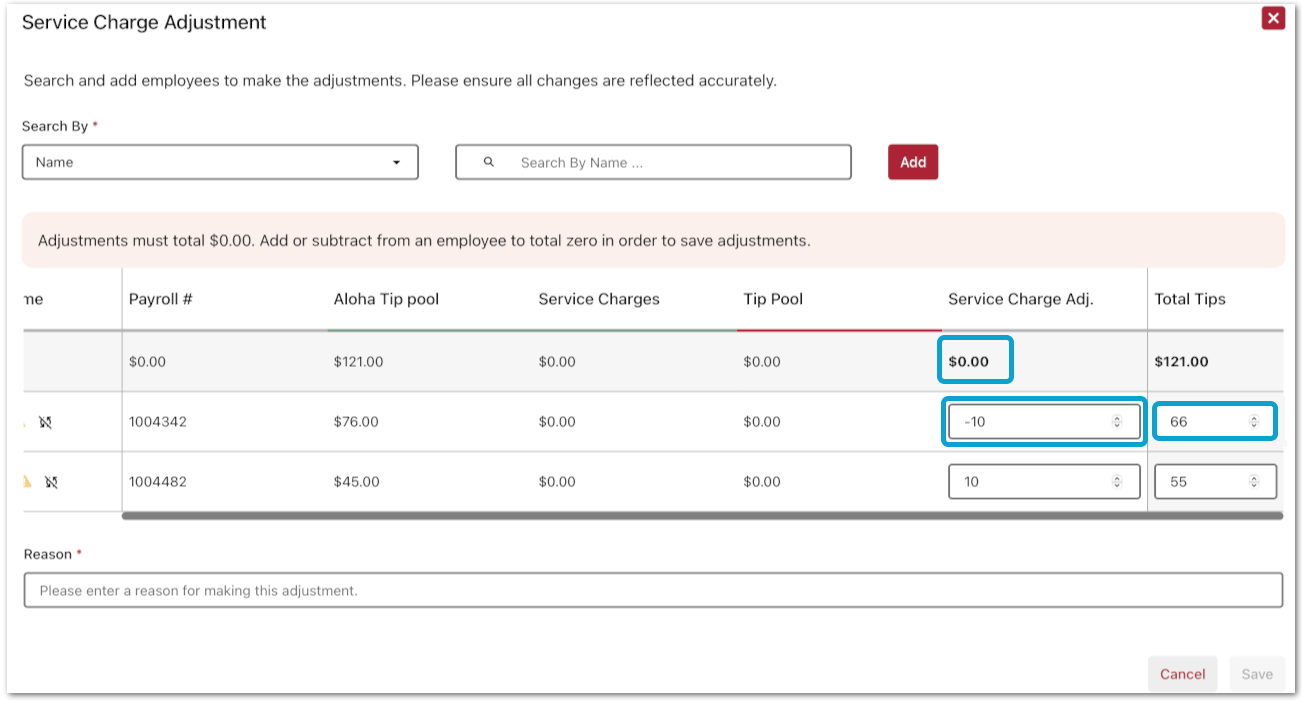Image resolution: width=1302 pixels, height=703 pixels.
Task: Click the Save button
Action: pyautogui.click(x=1257, y=674)
